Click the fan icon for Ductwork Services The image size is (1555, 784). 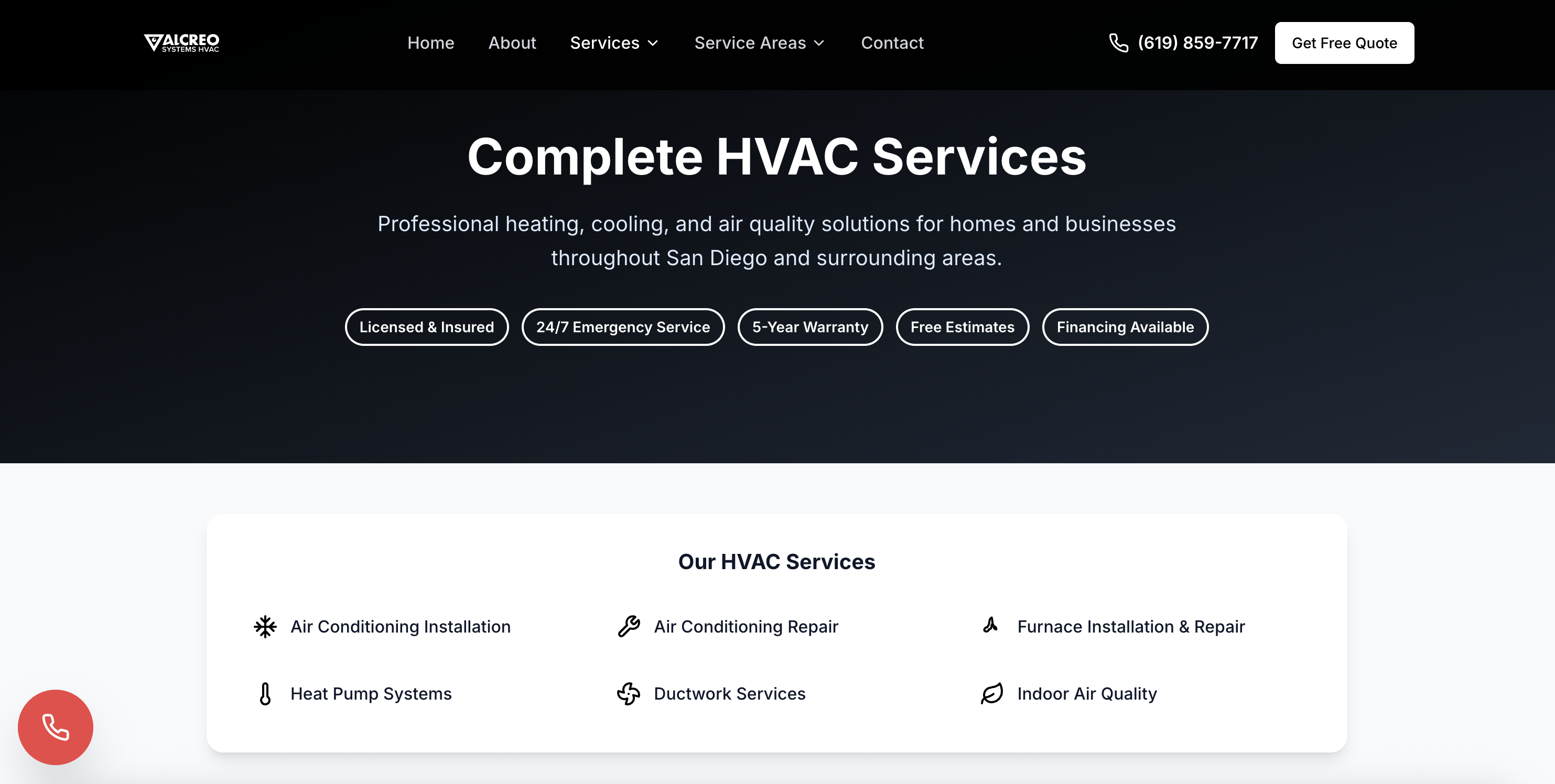[x=629, y=693]
